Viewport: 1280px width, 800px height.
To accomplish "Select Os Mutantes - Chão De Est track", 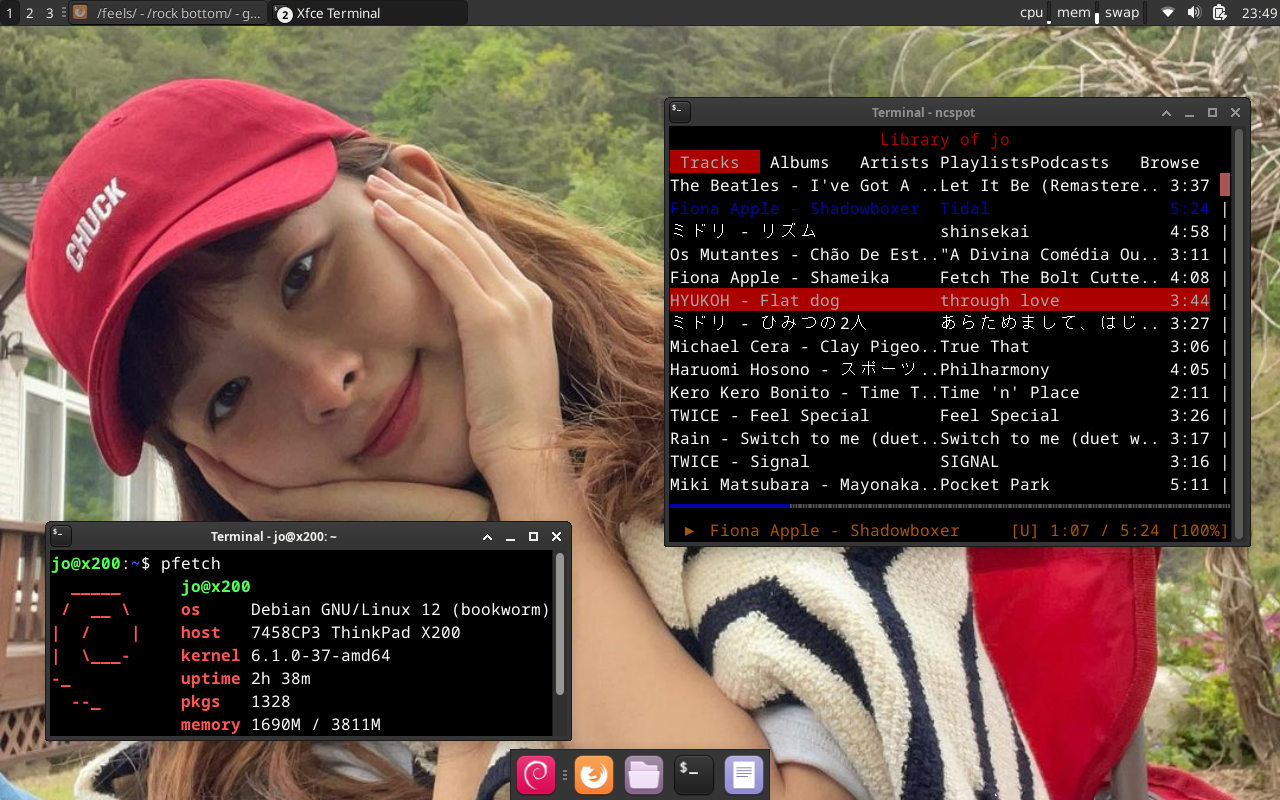I will (940, 254).
